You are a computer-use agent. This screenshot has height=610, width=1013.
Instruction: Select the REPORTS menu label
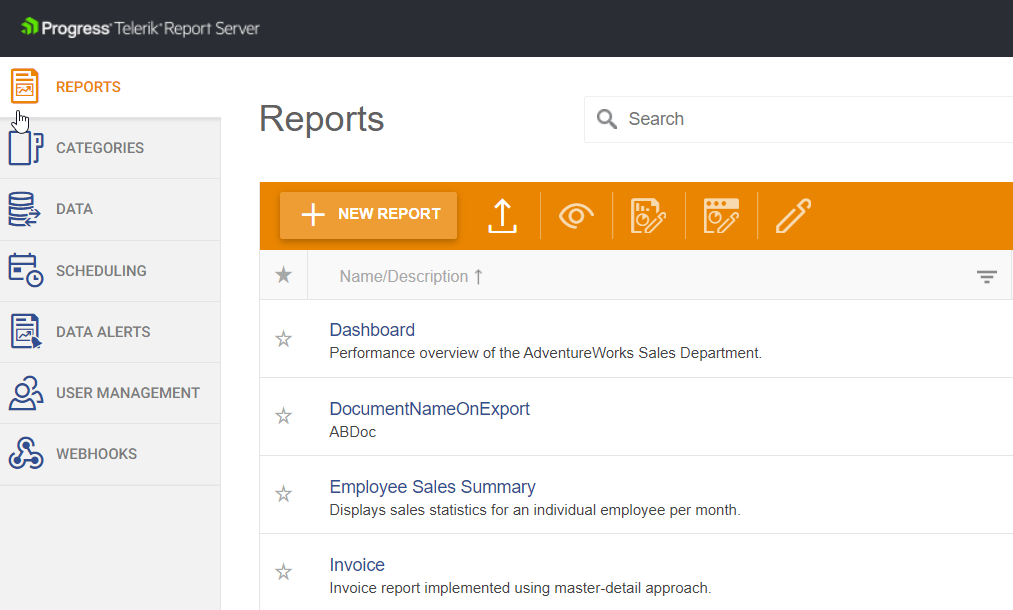tap(89, 87)
